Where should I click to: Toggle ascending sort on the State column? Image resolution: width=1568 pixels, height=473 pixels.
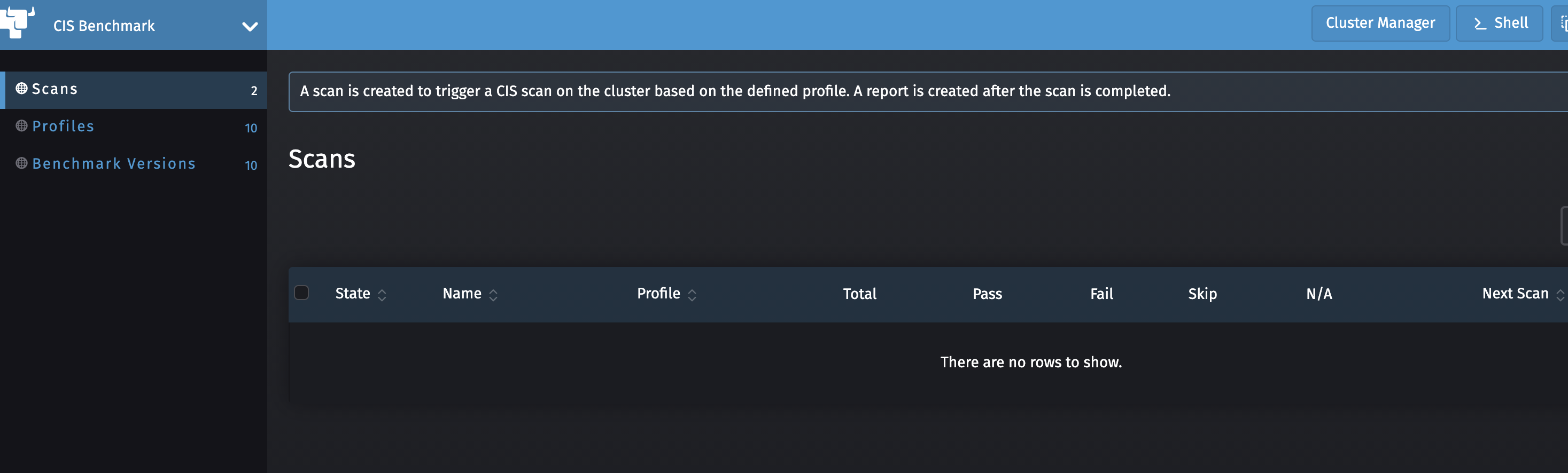[x=382, y=294]
